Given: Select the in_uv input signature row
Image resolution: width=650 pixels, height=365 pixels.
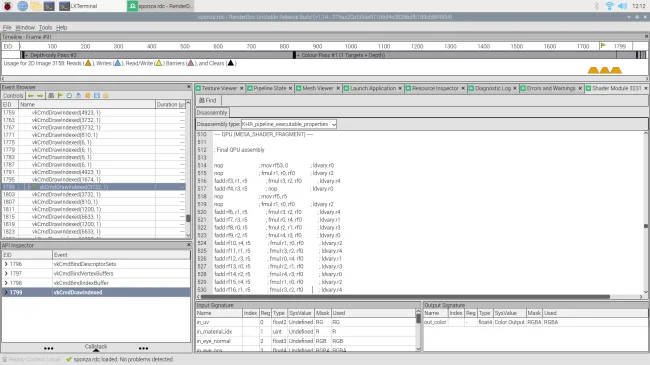Looking at the screenshot, I should point(306,322).
